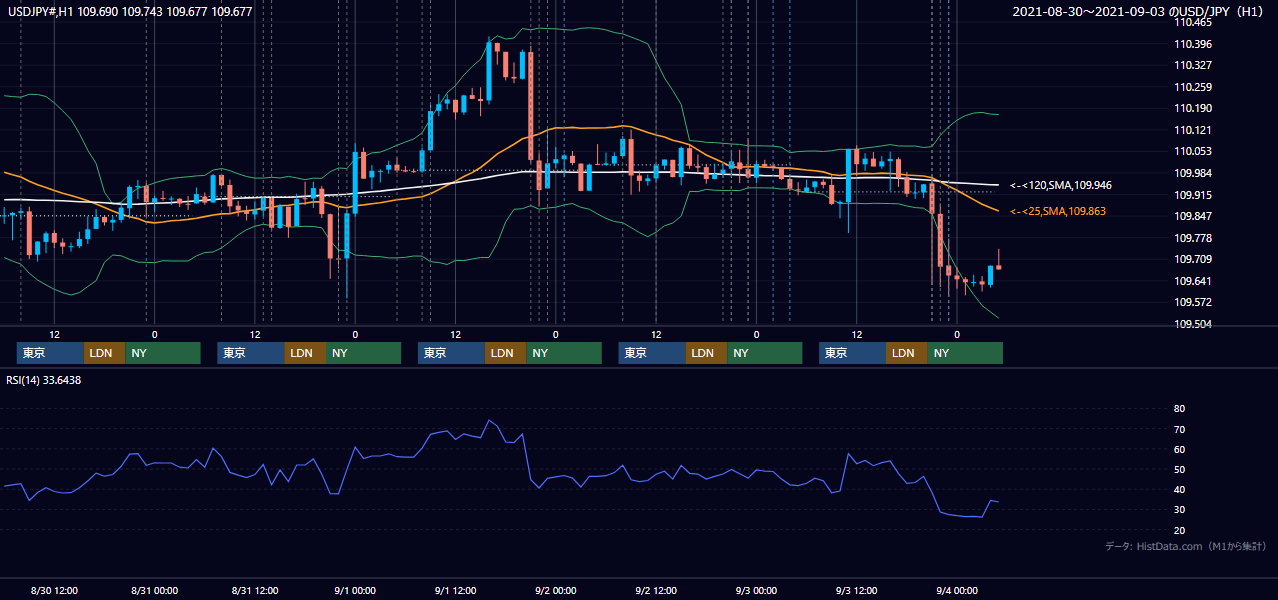This screenshot has width=1278, height=600.
Task: Click price level 110.396 on axis
Action: (1193, 45)
